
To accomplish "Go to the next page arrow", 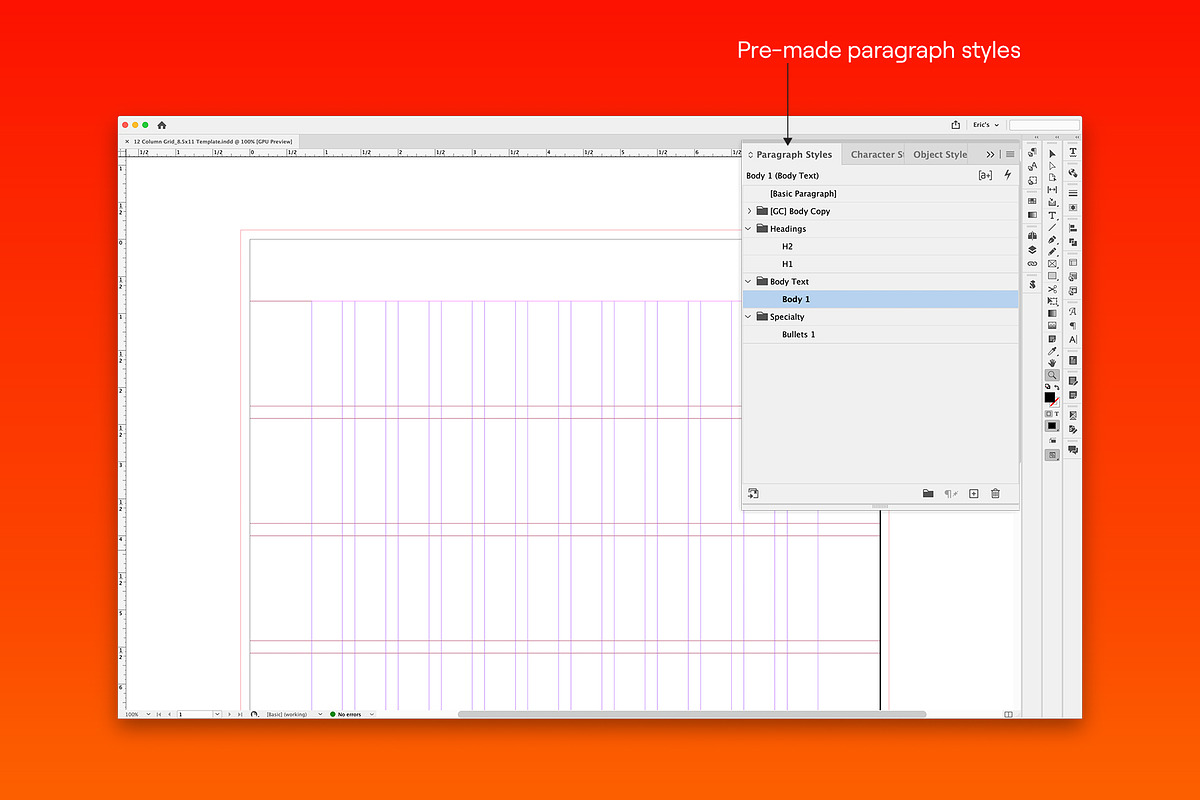I will point(229,714).
